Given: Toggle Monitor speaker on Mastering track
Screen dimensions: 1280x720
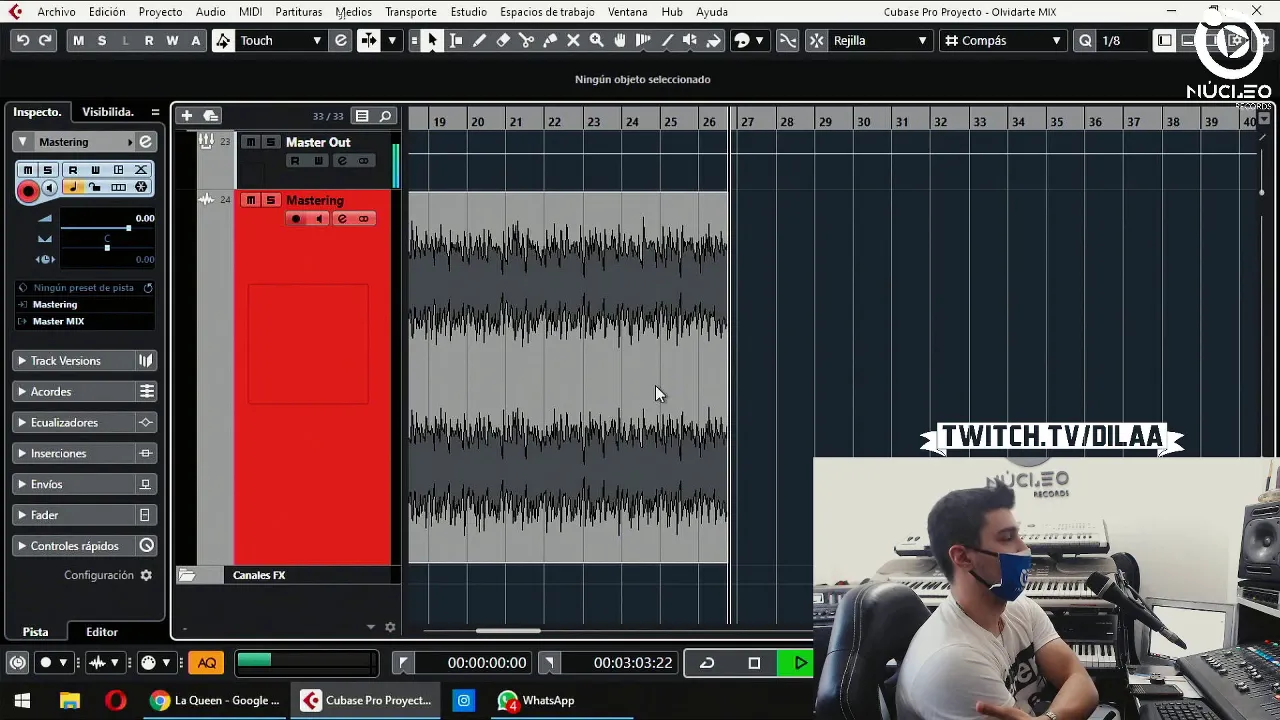Looking at the screenshot, I should 319,219.
